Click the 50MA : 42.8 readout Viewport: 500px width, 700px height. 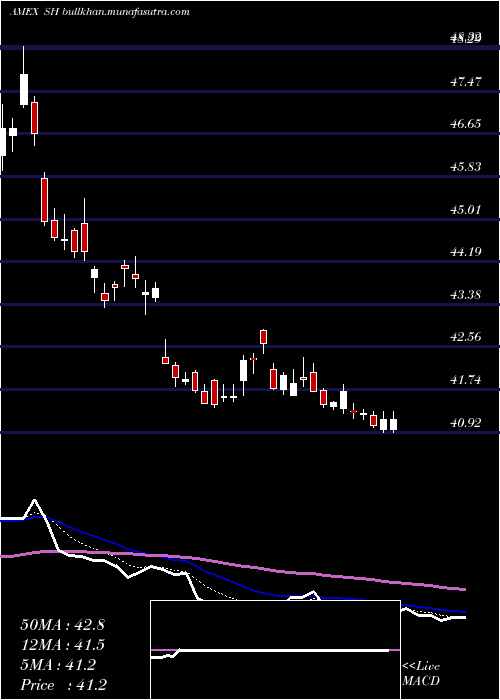[62, 625]
